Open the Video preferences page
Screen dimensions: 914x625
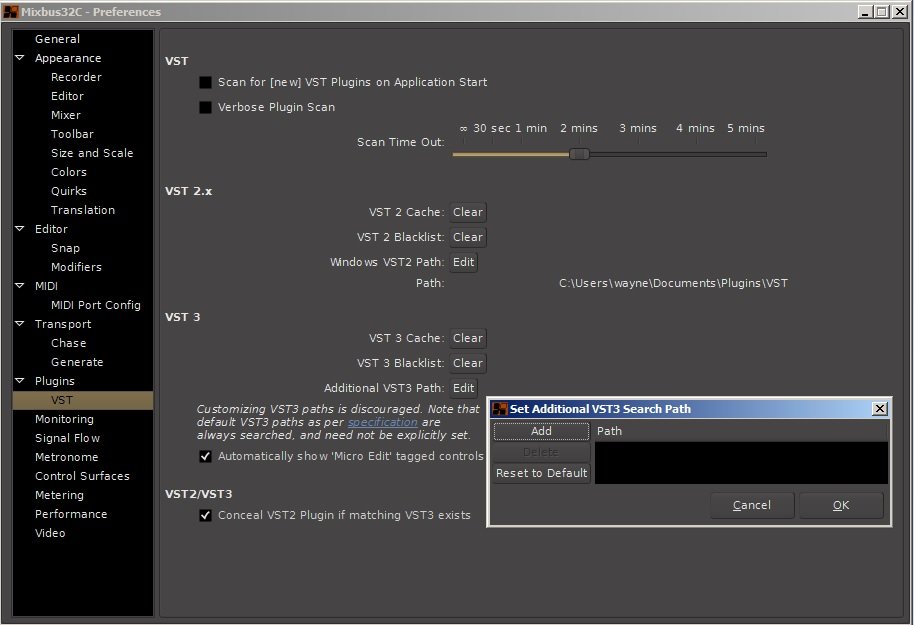click(50, 533)
